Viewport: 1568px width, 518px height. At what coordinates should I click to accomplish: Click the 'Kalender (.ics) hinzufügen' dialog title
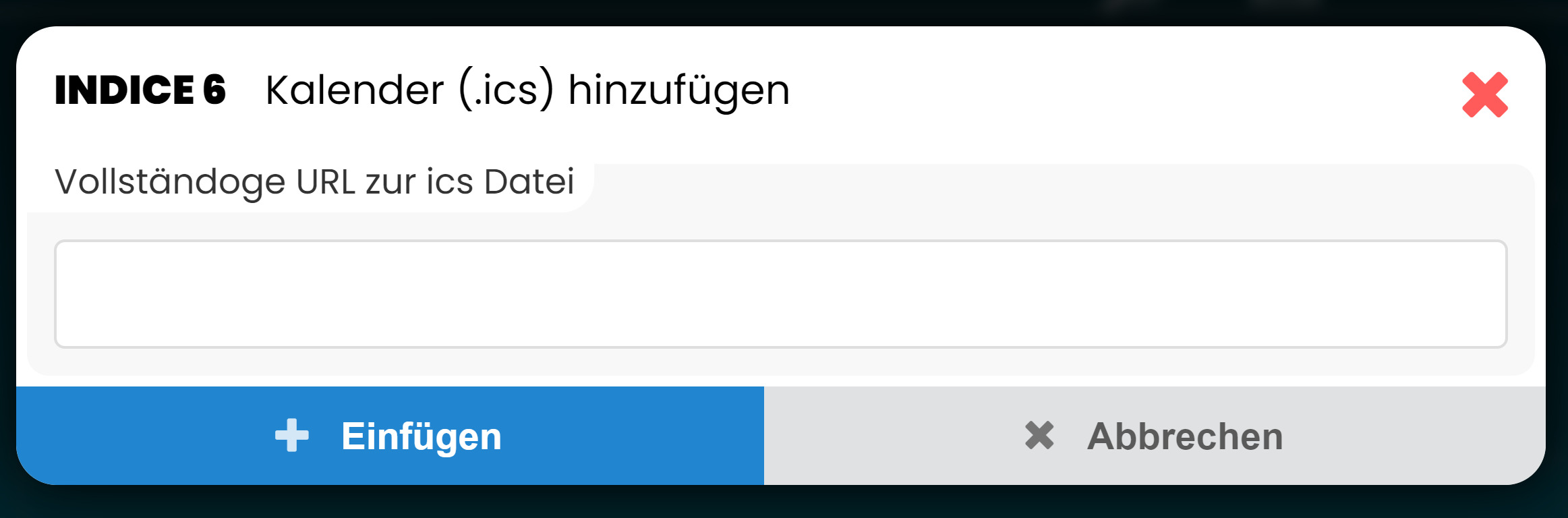[x=527, y=90]
